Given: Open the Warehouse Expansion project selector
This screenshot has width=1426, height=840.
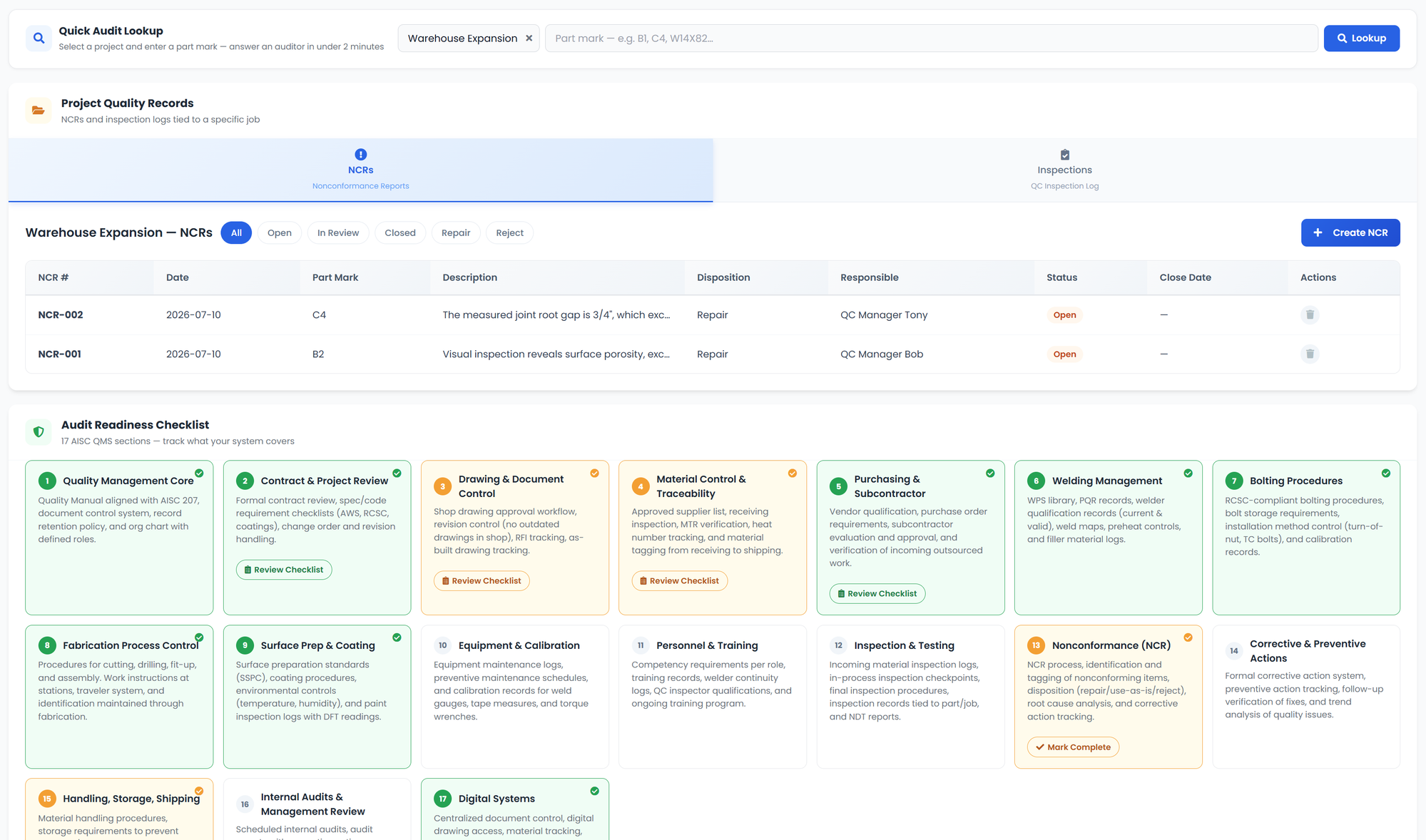Looking at the screenshot, I should pyautogui.click(x=468, y=39).
